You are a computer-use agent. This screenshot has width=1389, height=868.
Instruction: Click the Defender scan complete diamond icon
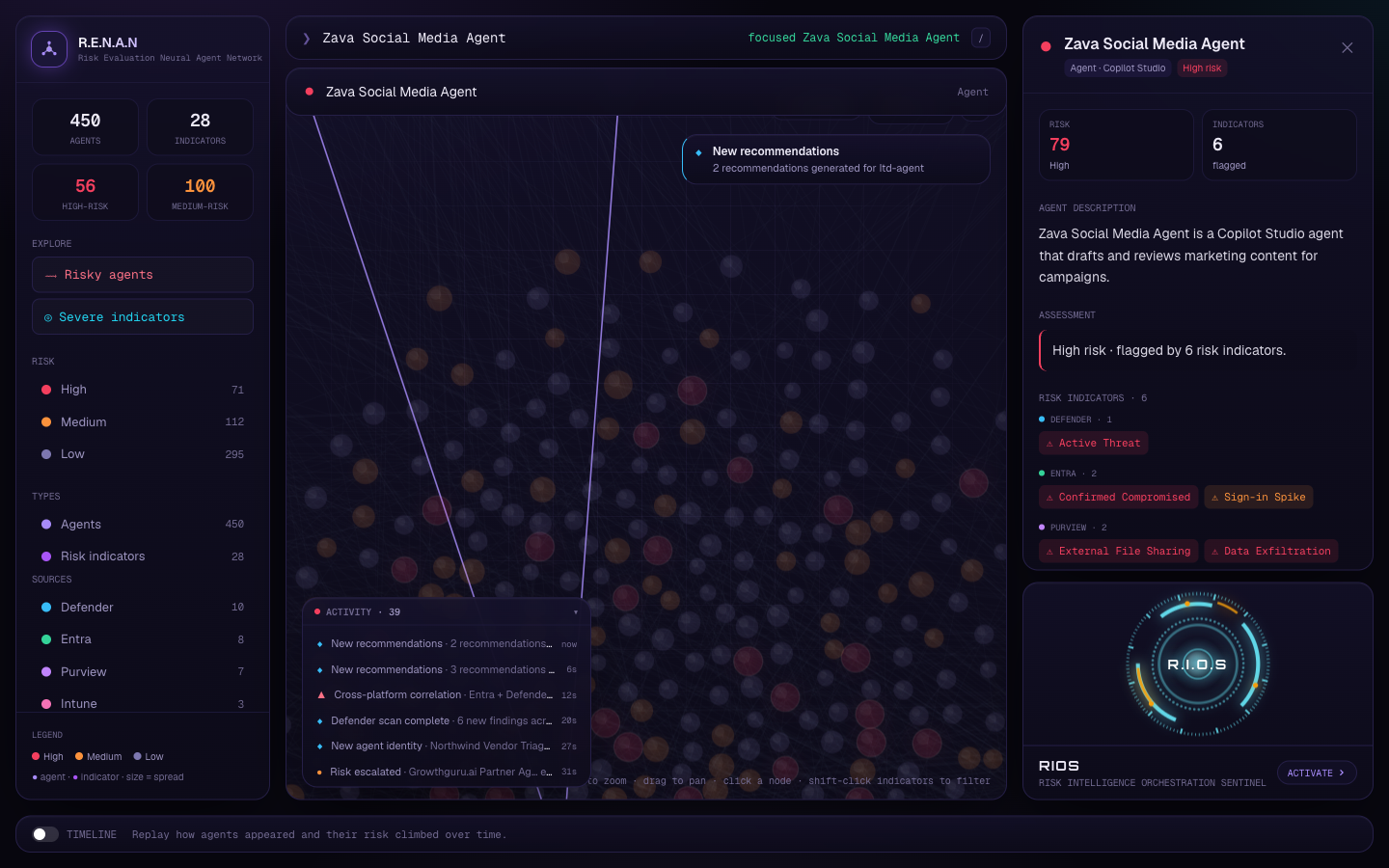(x=319, y=721)
